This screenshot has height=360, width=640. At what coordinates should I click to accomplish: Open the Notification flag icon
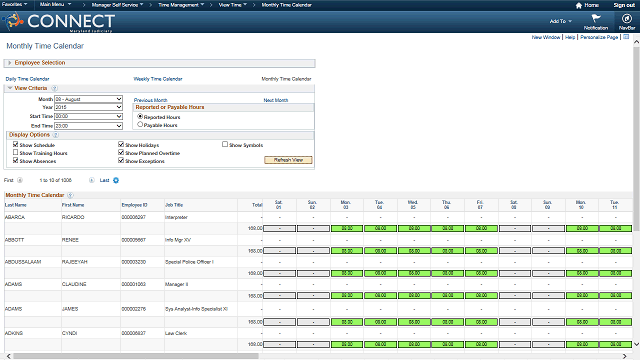(x=596, y=18)
